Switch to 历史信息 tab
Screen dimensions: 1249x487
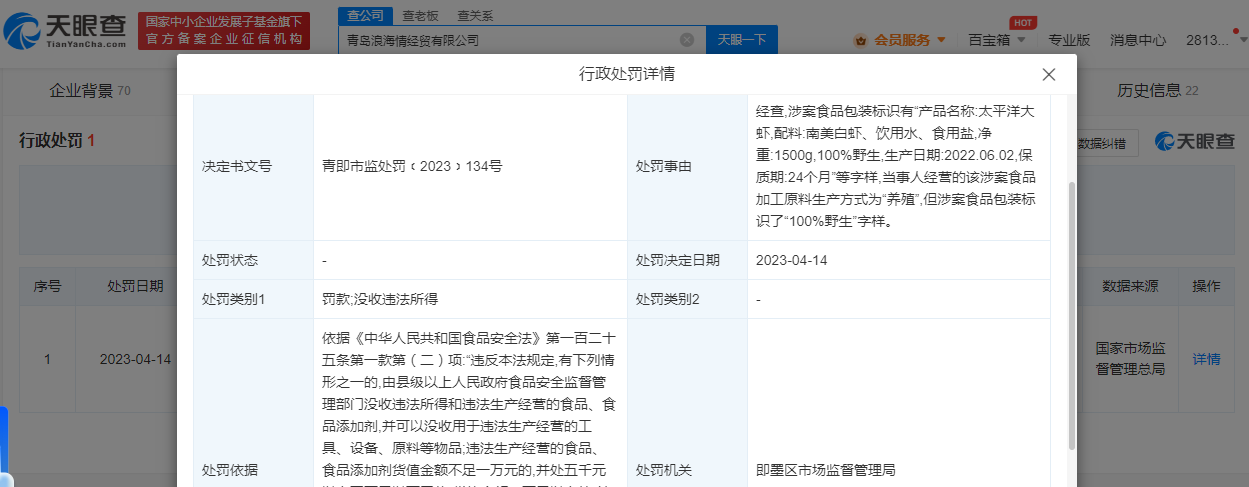[x=1158, y=91]
